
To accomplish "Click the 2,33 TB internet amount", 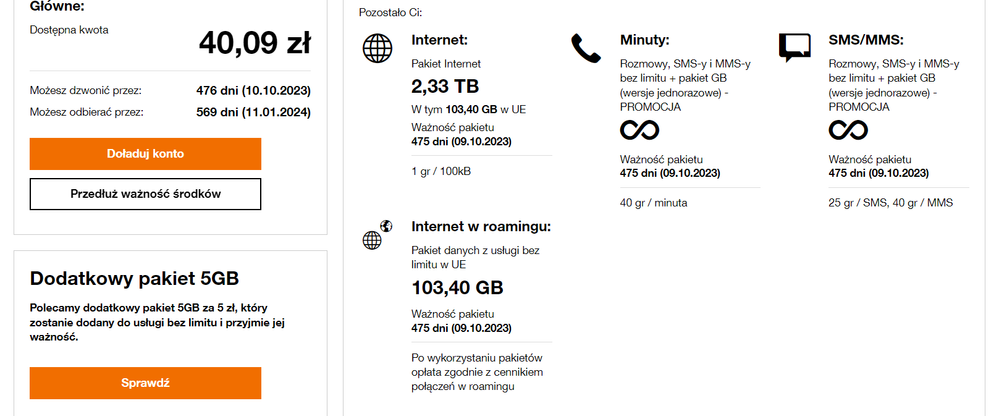I will (446, 86).
